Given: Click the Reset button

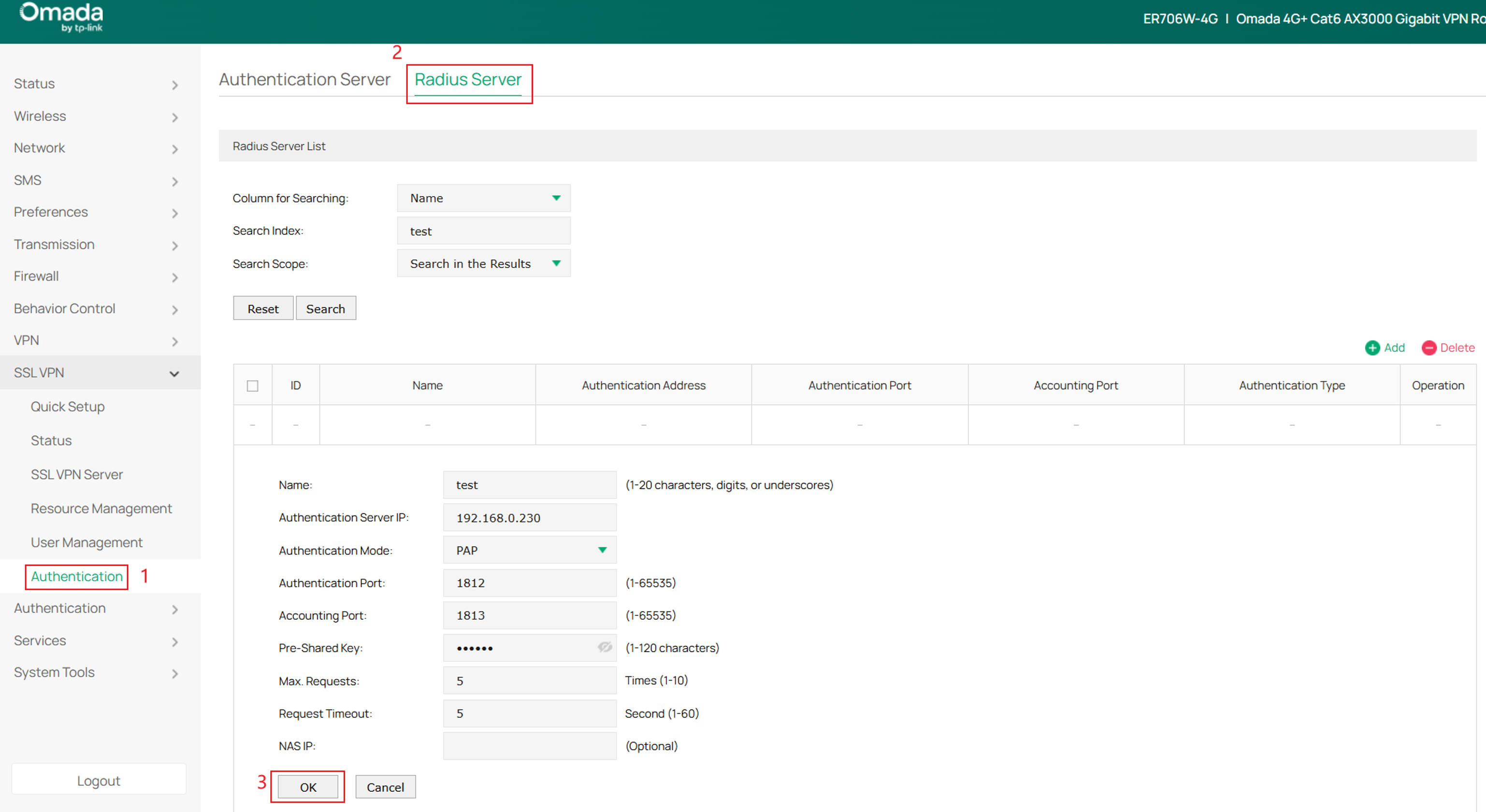Looking at the screenshot, I should pyautogui.click(x=263, y=309).
